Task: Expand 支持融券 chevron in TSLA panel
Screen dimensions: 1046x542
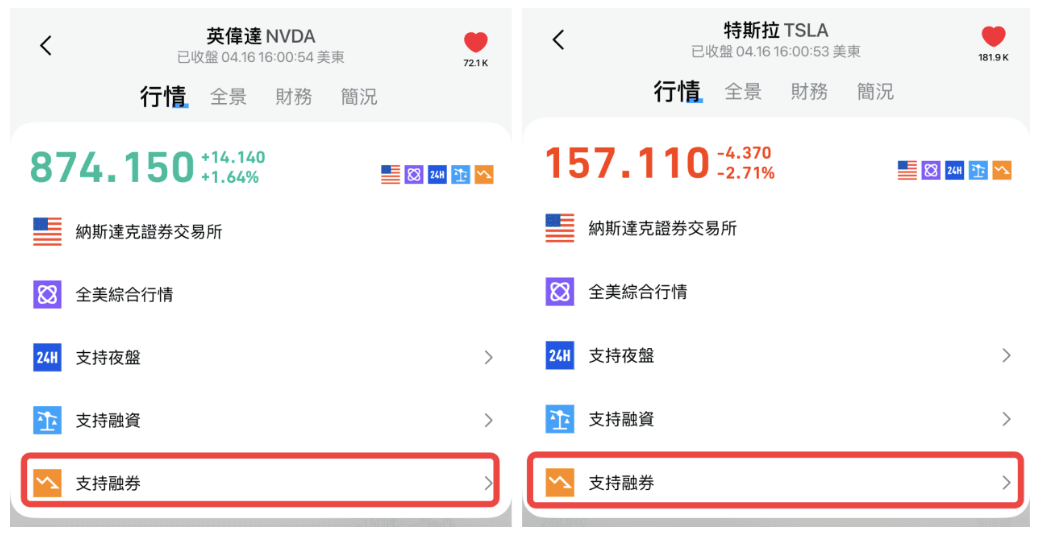Action: [1006, 482]
